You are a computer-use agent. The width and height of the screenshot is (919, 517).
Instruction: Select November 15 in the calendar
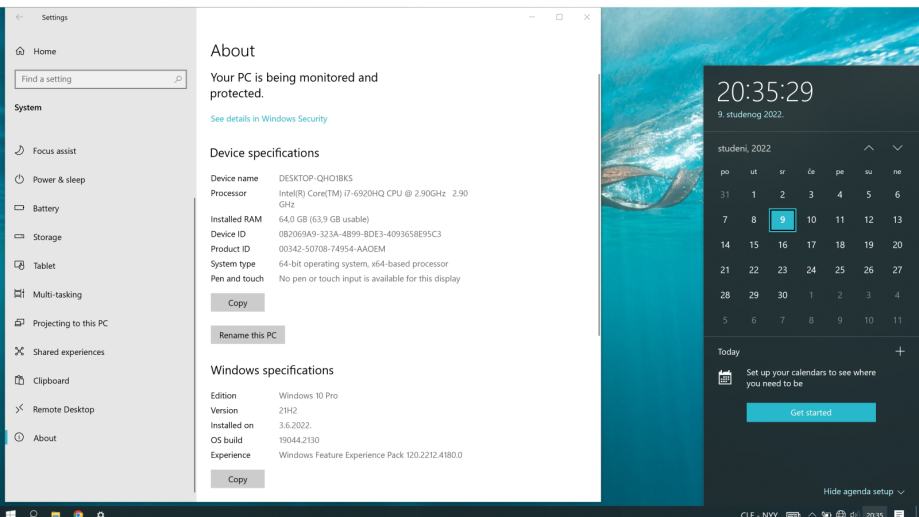pos(753,245)
